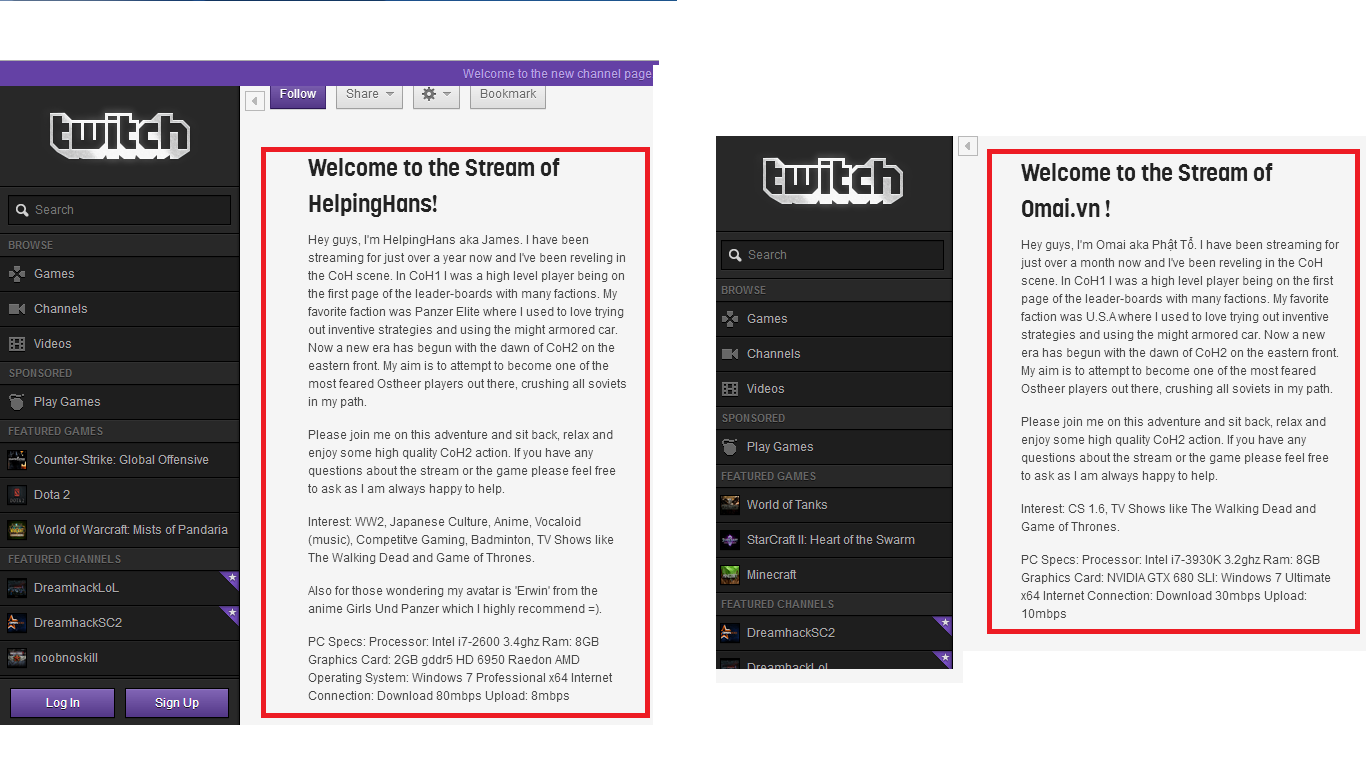Click the HelpingHans stream welcome heading
Image resolution: width=1366 pixels, height=768 pixels.
pos(433,186)
